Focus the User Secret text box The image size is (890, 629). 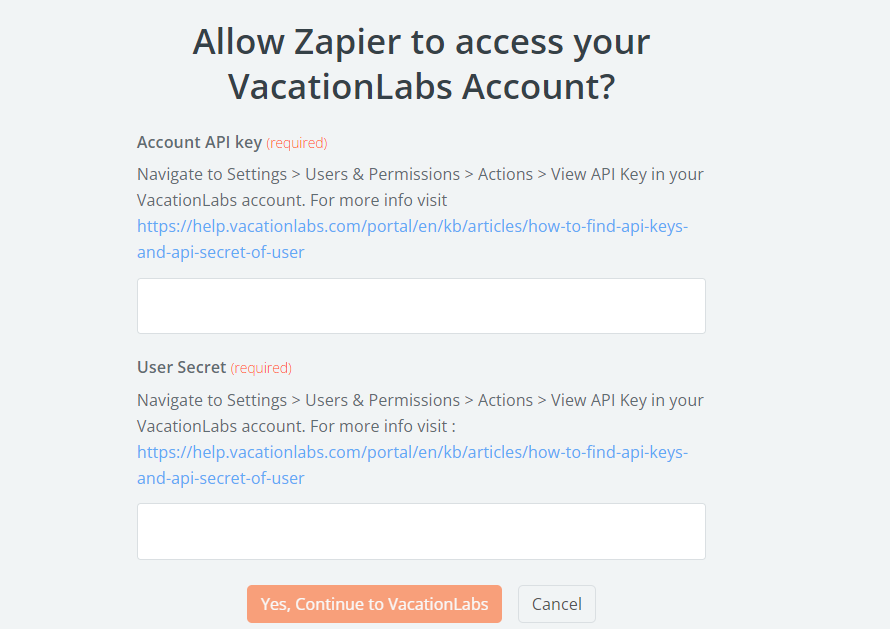click(421, 531)
